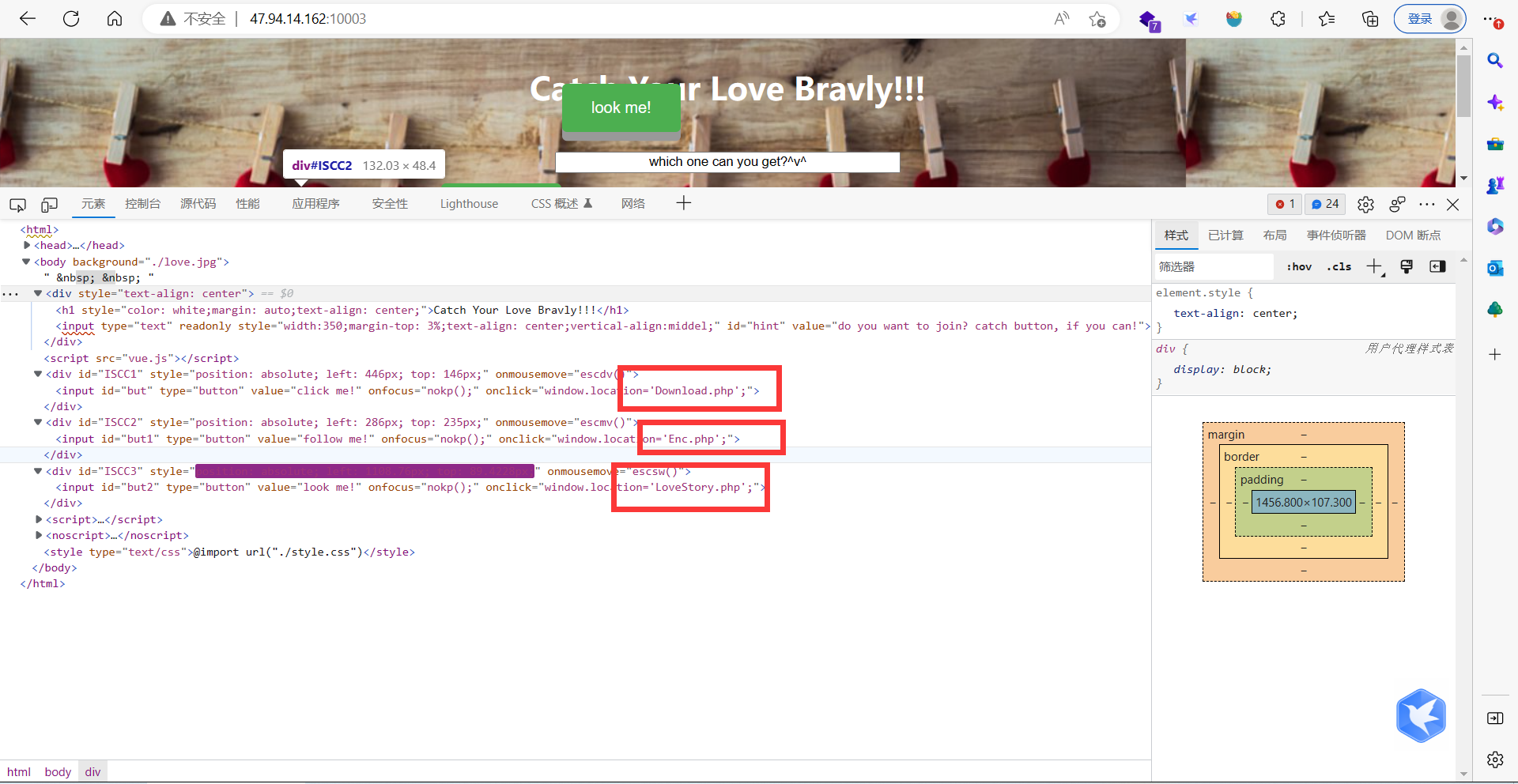Image resolution: width=1518 pixels, height=784 pixels.
Task: Click the red error count badge
Action: point(1285,204)
